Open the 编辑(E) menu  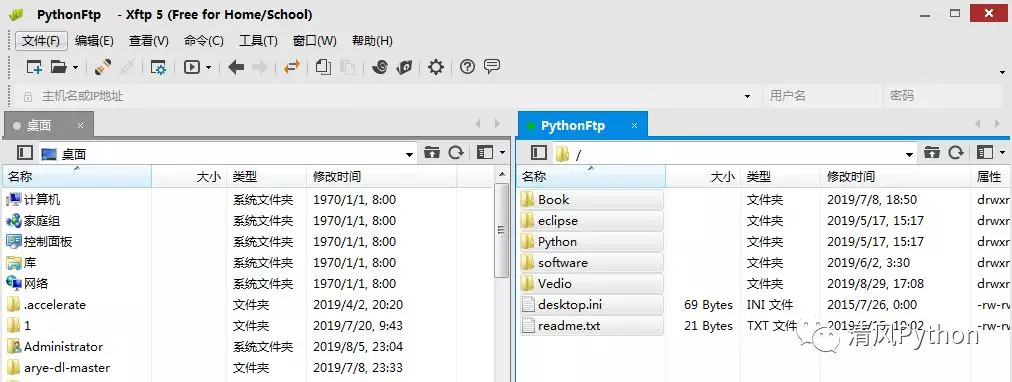(x=94, y=41)
